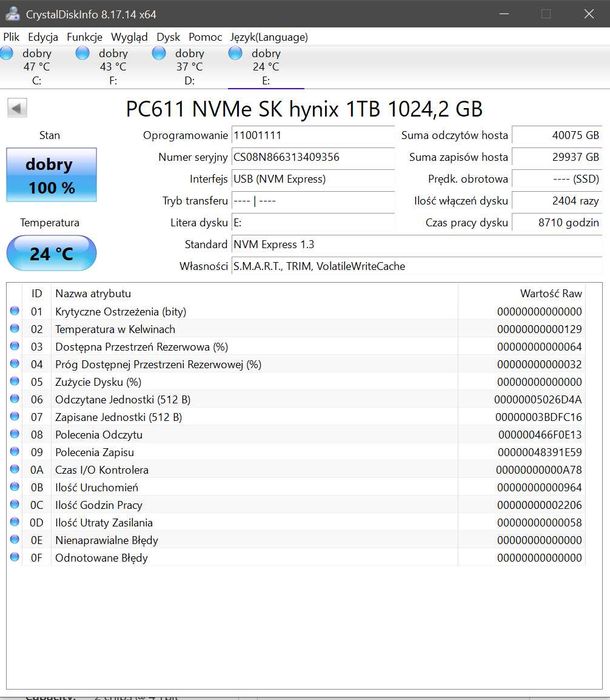Select the Temperatura w Kelwinach row
610x700 pixels.
point(296,329)
